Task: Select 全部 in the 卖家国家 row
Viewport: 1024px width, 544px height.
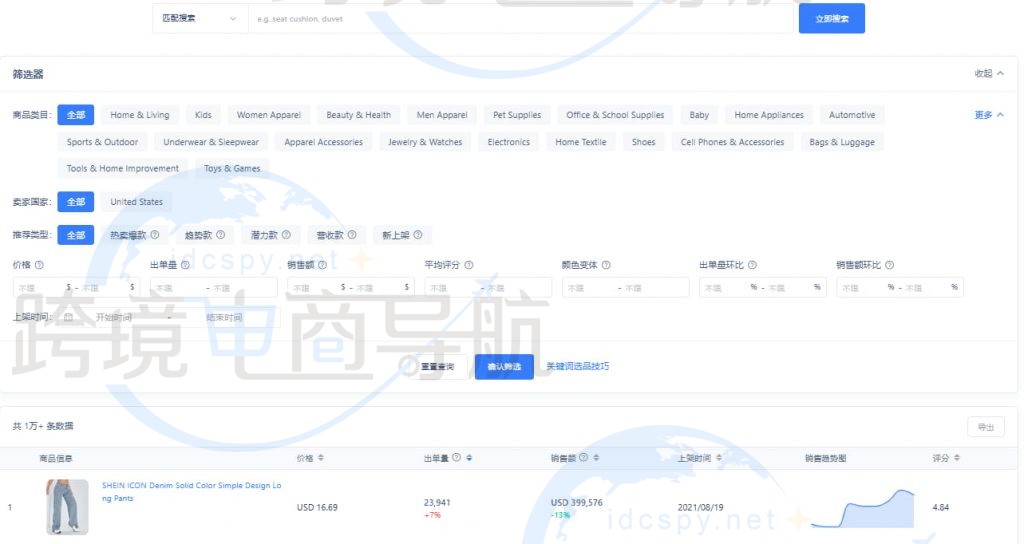Action: 76,202
